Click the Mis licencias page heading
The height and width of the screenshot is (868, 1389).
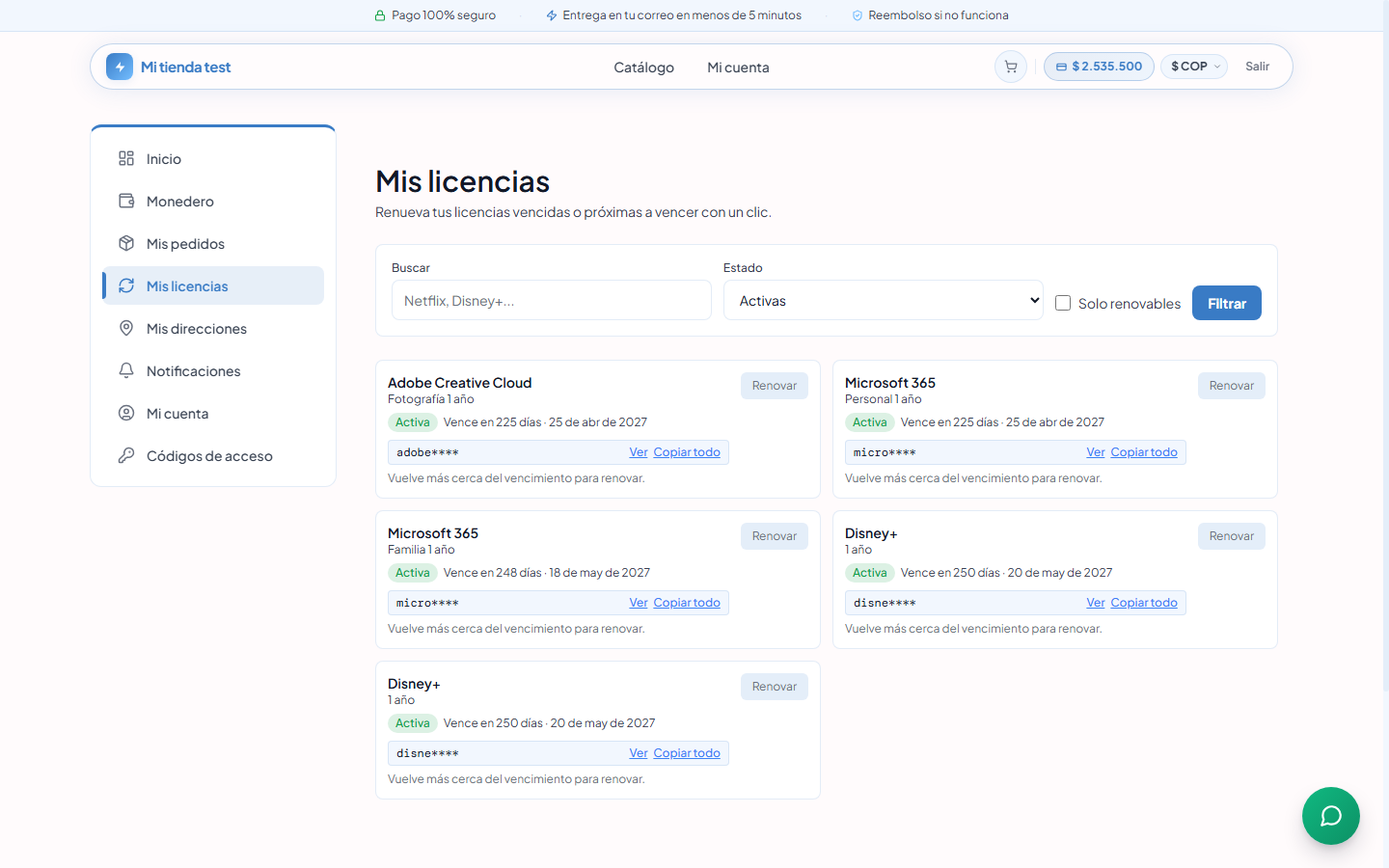463,181
